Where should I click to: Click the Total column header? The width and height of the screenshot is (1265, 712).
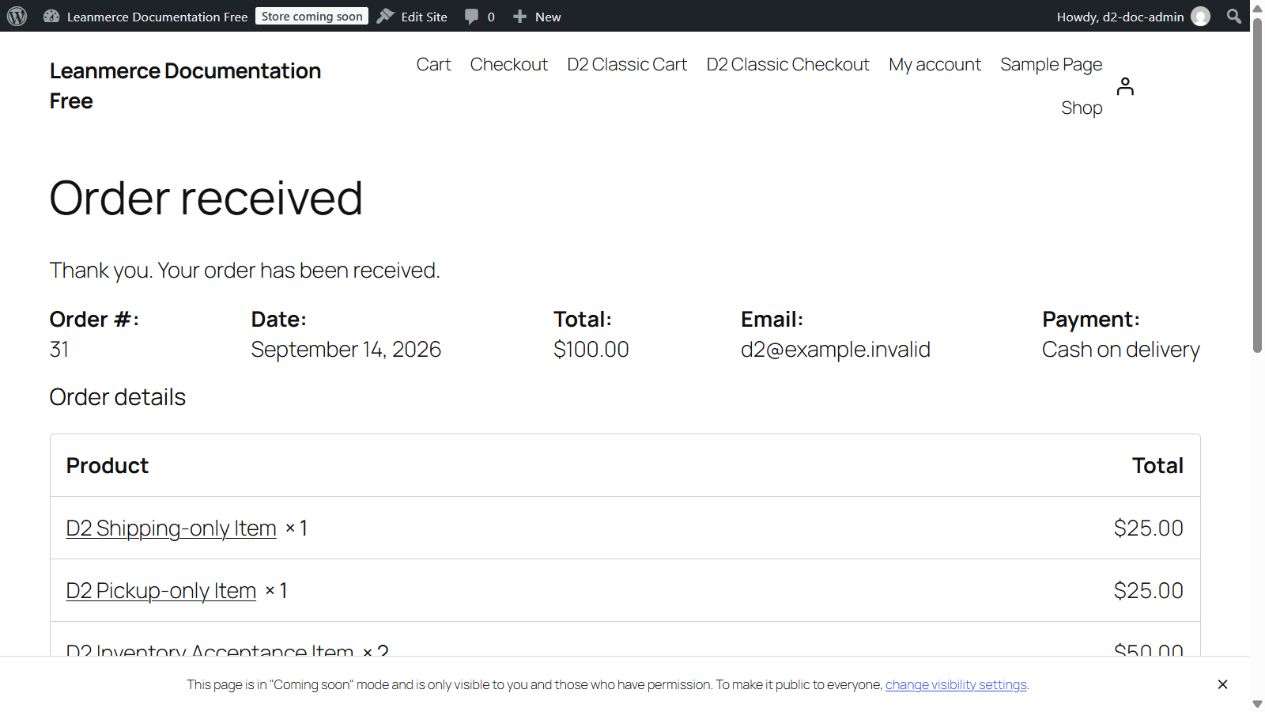1157,465
